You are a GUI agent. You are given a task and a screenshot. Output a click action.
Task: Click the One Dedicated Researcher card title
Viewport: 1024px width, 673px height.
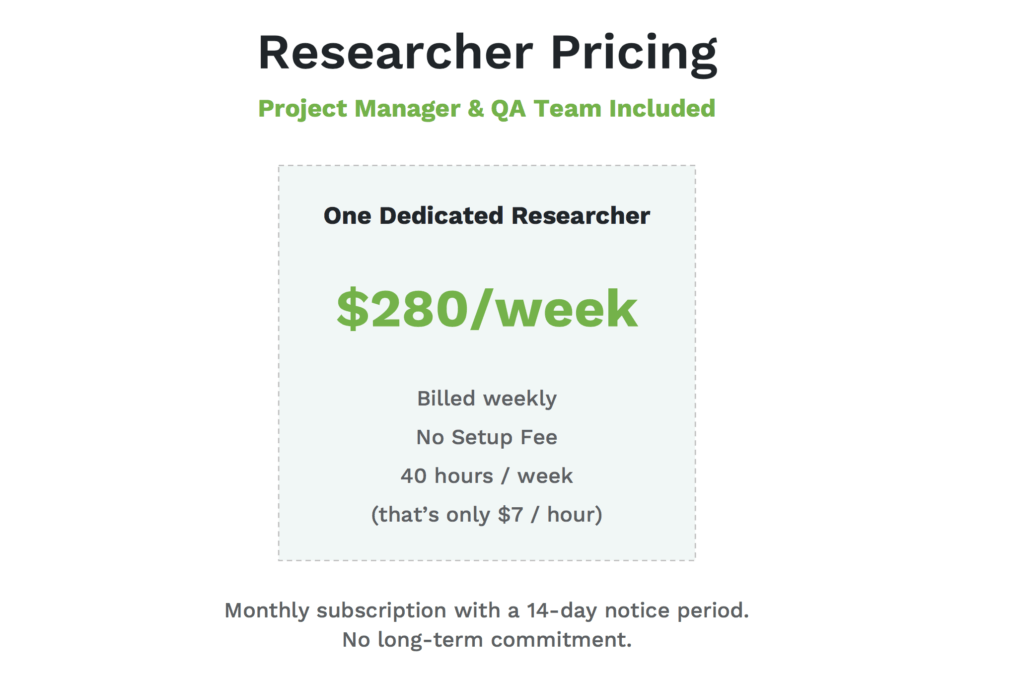(487, 215)
